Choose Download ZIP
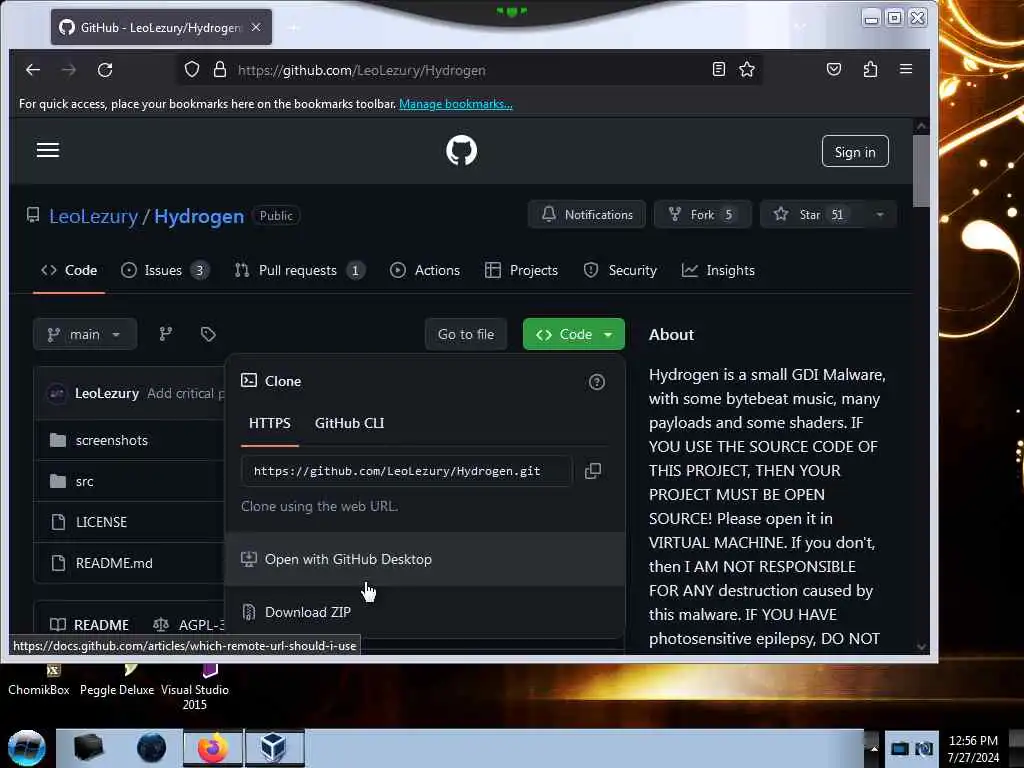Screen dimensions: 1024x768 tap(424, 612)
